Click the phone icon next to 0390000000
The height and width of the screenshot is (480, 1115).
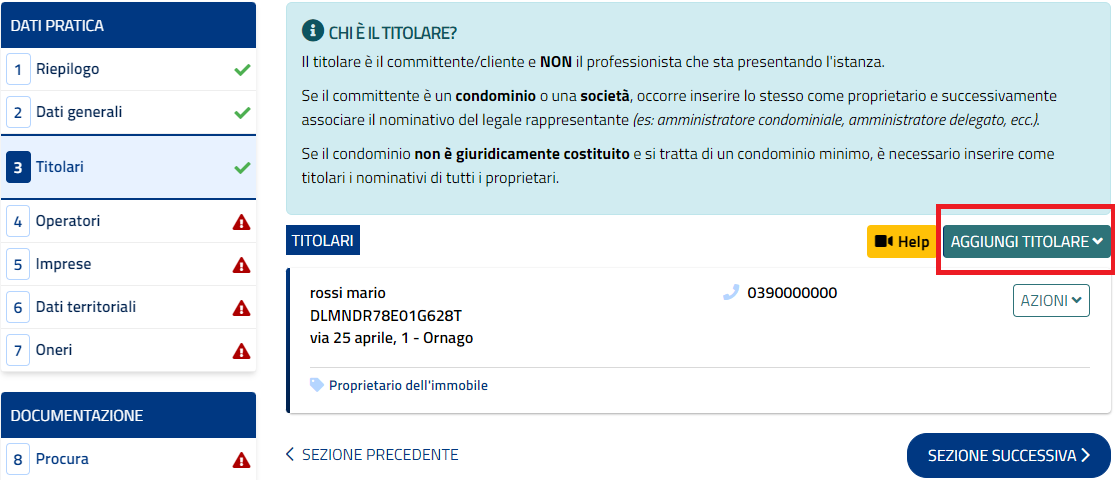(731, 293)
